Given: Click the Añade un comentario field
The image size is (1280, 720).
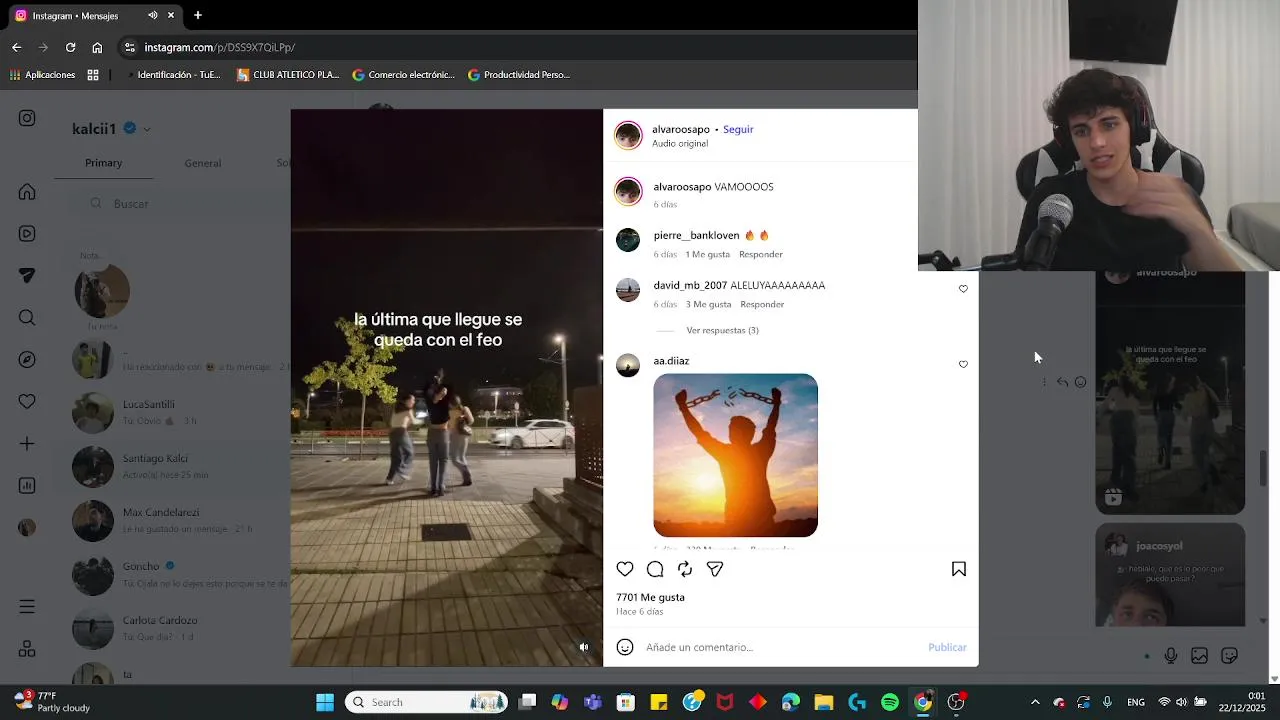Looking at the screenshot, I should coord(780,647).
